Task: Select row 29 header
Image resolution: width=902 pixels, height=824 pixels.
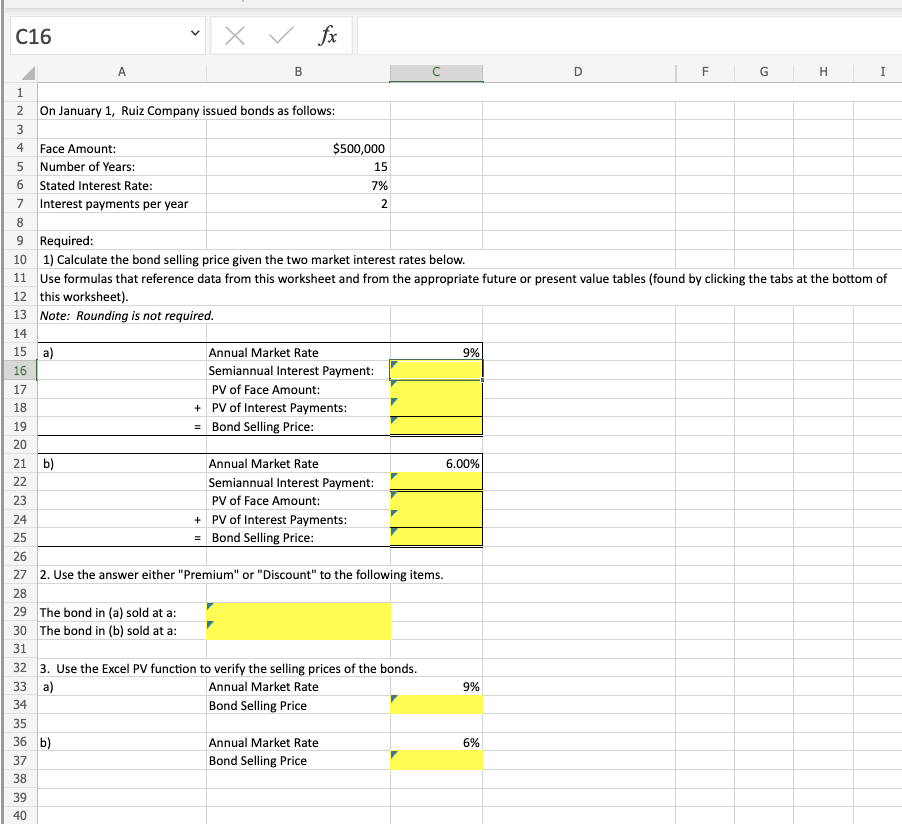Action: pos(20,612)
